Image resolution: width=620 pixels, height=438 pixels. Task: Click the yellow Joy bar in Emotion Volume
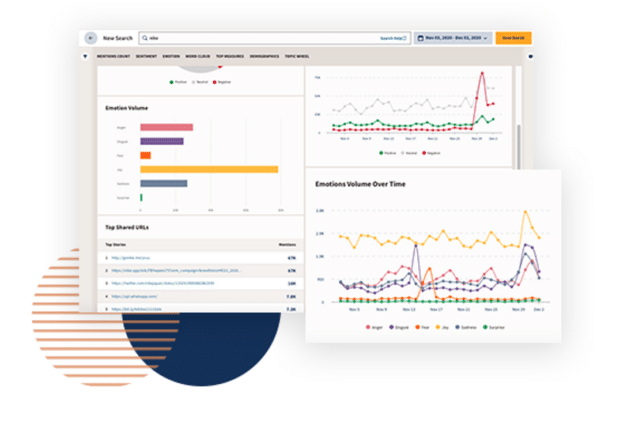[209, 169]
